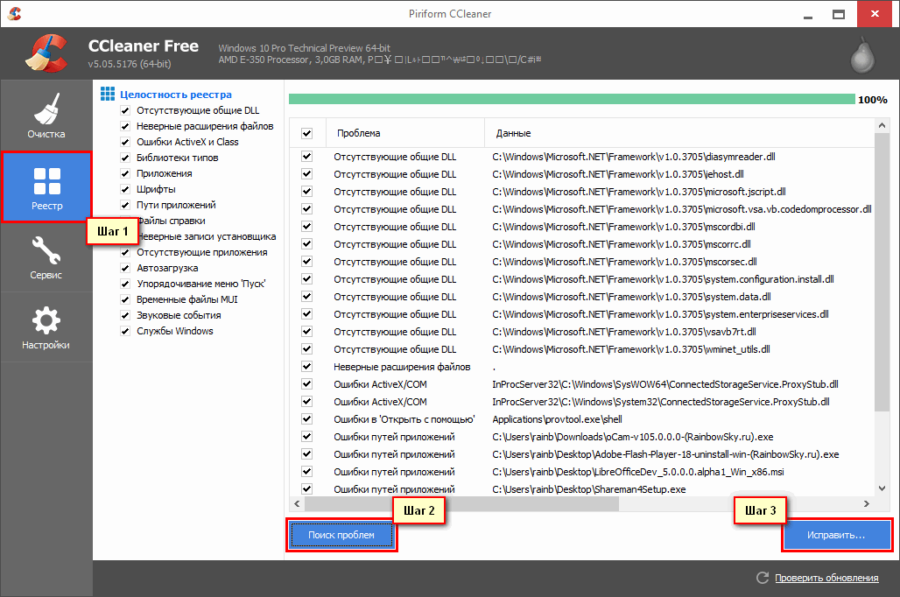
Task: Click the green scan progress bar
Action: coord(570,100)
